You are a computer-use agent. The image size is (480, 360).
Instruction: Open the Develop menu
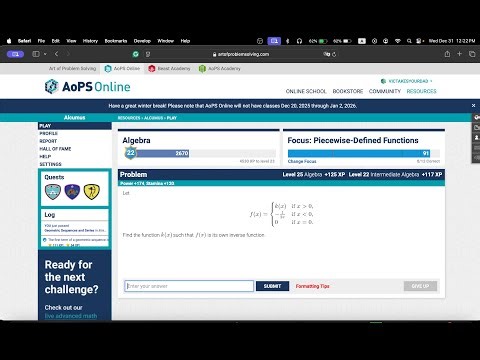142,41
